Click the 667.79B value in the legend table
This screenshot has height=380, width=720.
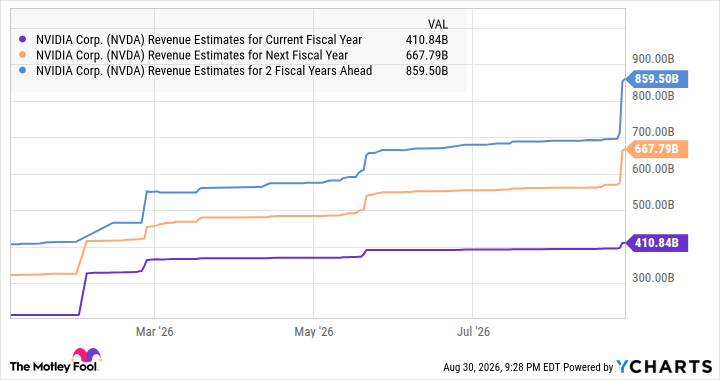coord(427,55)
